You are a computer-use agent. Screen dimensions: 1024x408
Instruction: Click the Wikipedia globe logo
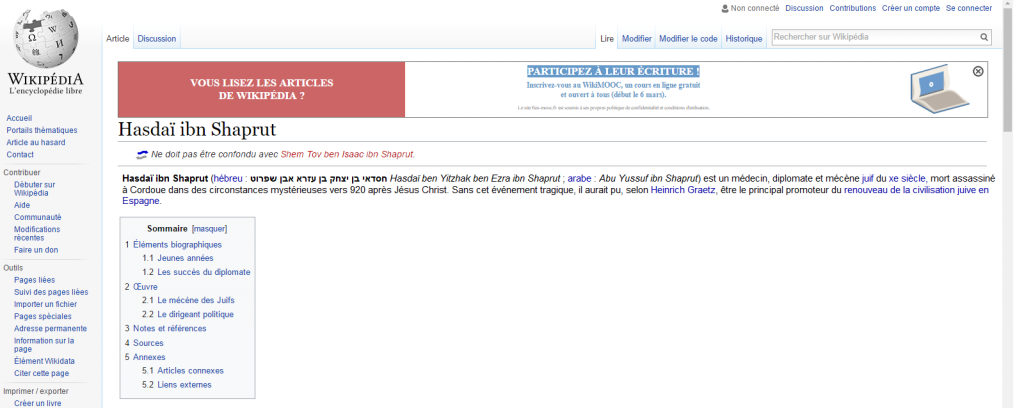coord(46,38)
